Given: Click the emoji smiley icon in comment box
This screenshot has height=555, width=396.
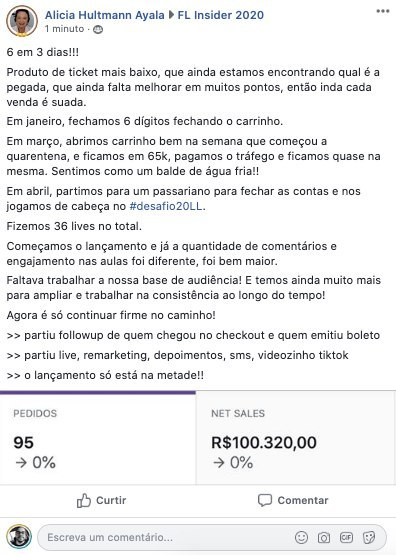Looking at the screenshot, I should pos(301,538).
